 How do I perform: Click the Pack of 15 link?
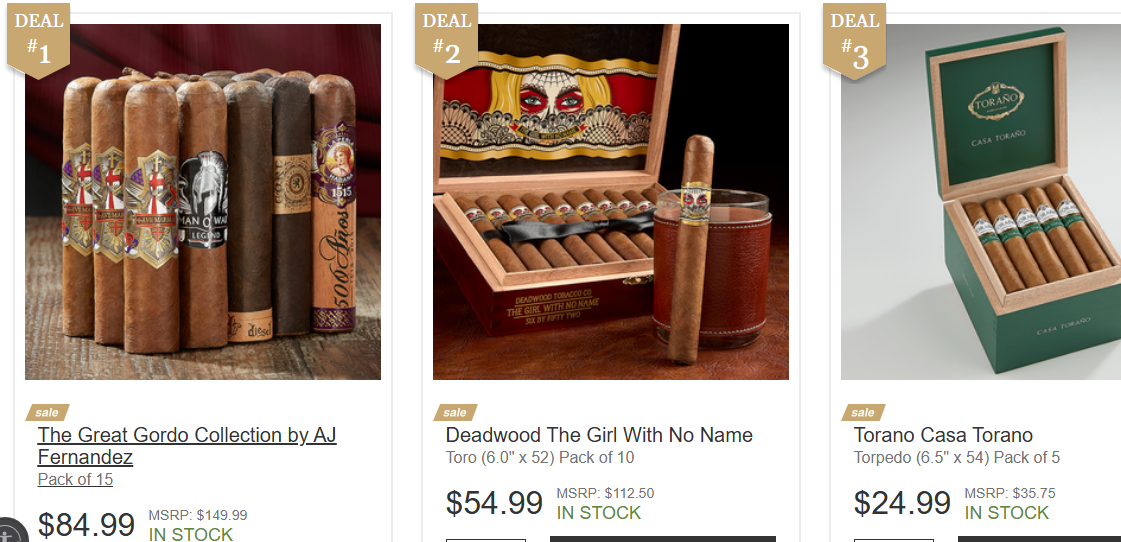point(75,479)
